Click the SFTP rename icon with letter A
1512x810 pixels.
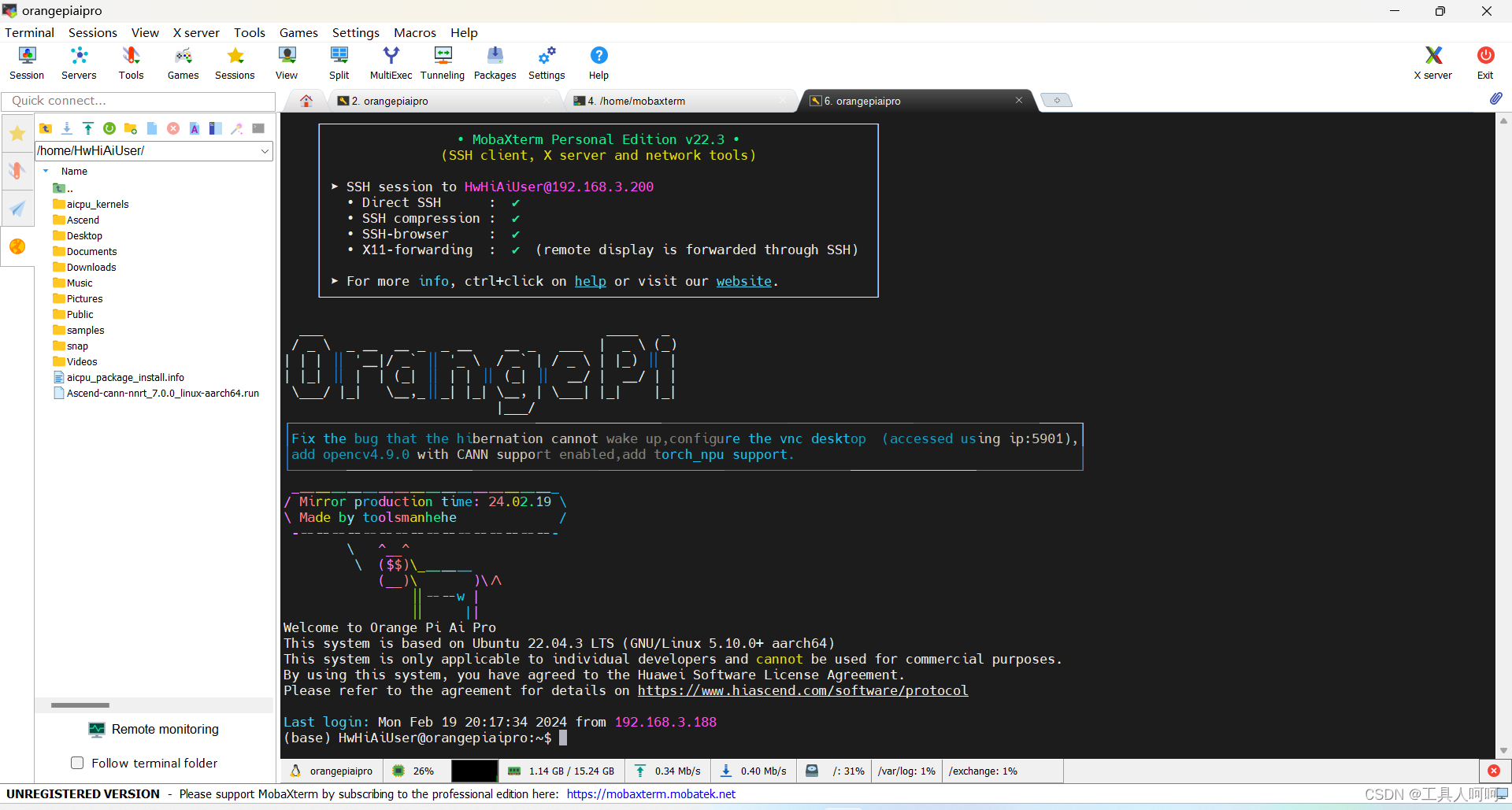(x=195, y=128)
